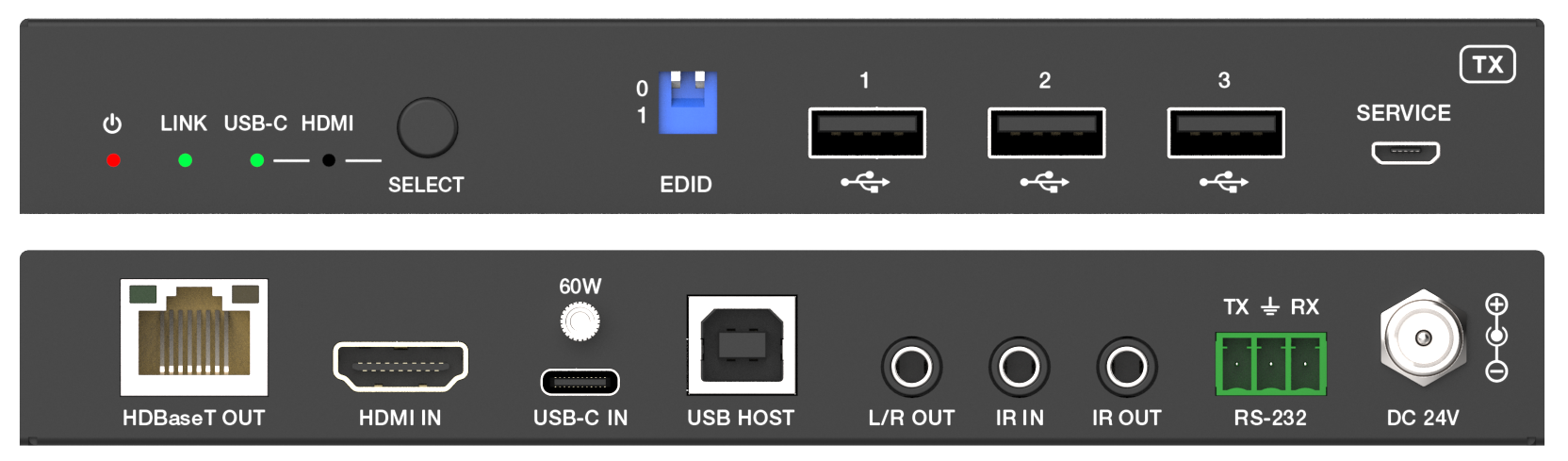Click USB port number 2
The height and width of the screenshot is (461, 1568).
1046,133
